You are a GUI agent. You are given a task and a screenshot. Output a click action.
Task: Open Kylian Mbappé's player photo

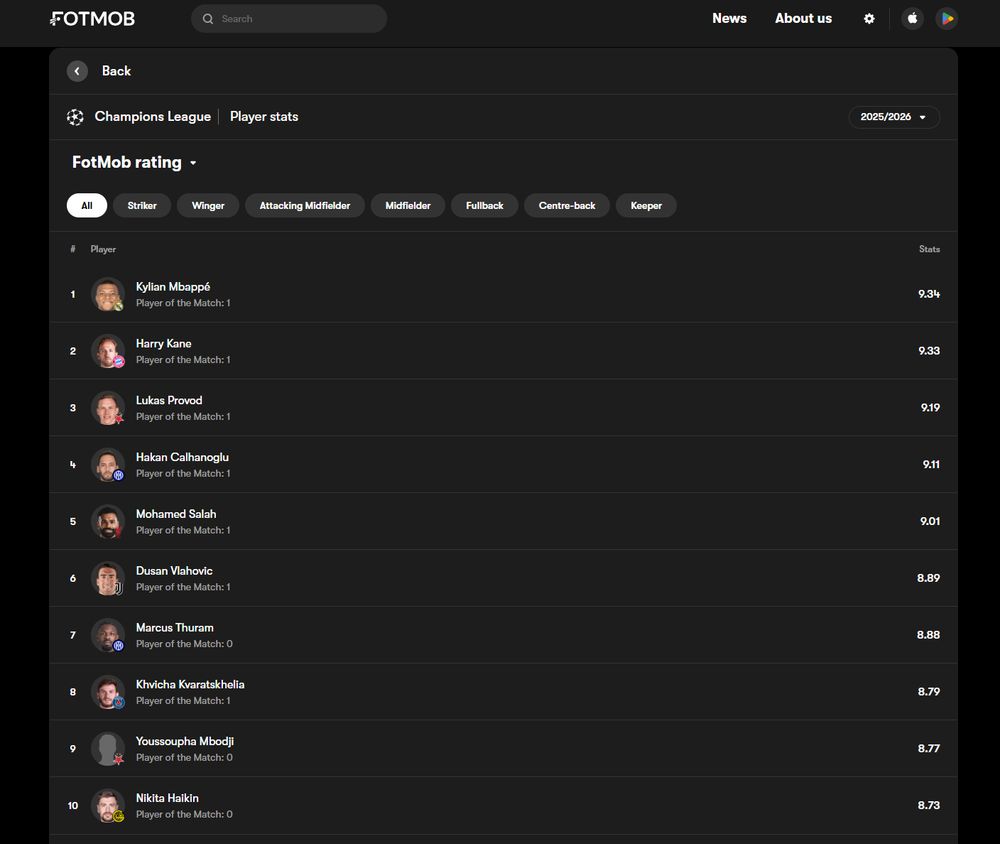(x=108, y=294)
